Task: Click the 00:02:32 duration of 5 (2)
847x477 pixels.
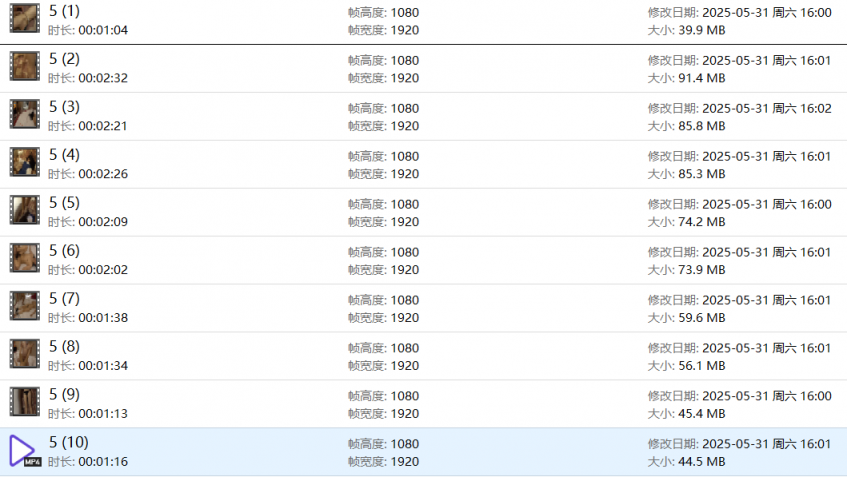Action: pos(103,78)
